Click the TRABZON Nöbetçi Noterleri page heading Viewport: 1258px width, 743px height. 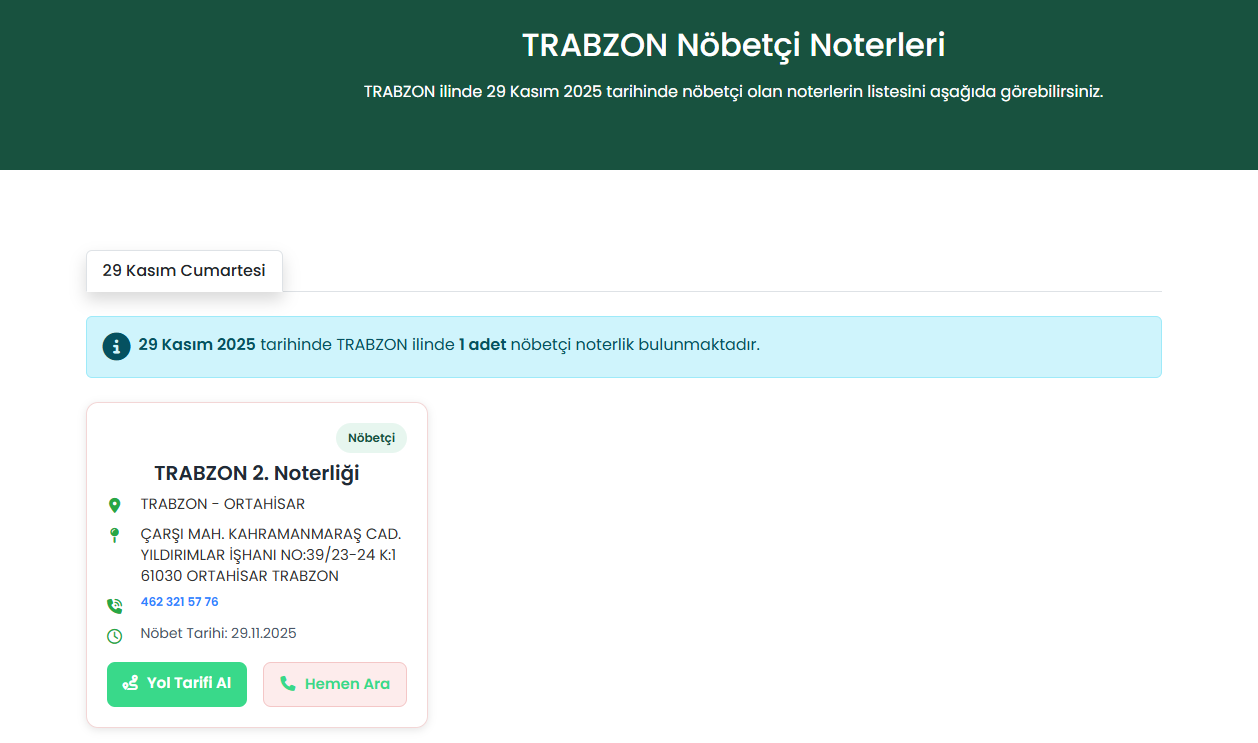pyautogui.click(x=733, y=46)
